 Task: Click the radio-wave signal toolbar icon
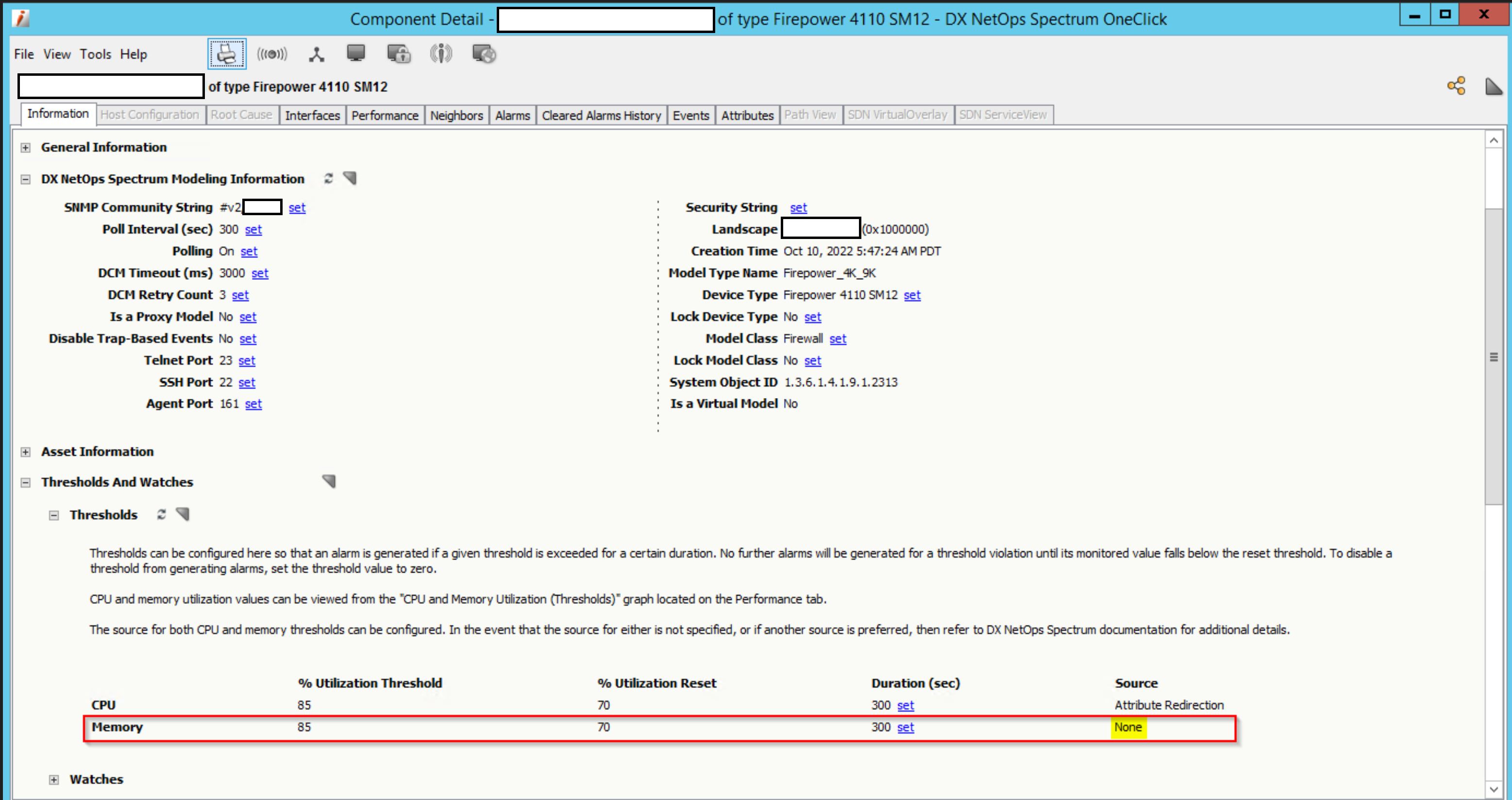pyautogui.click(x=272, y=54)
